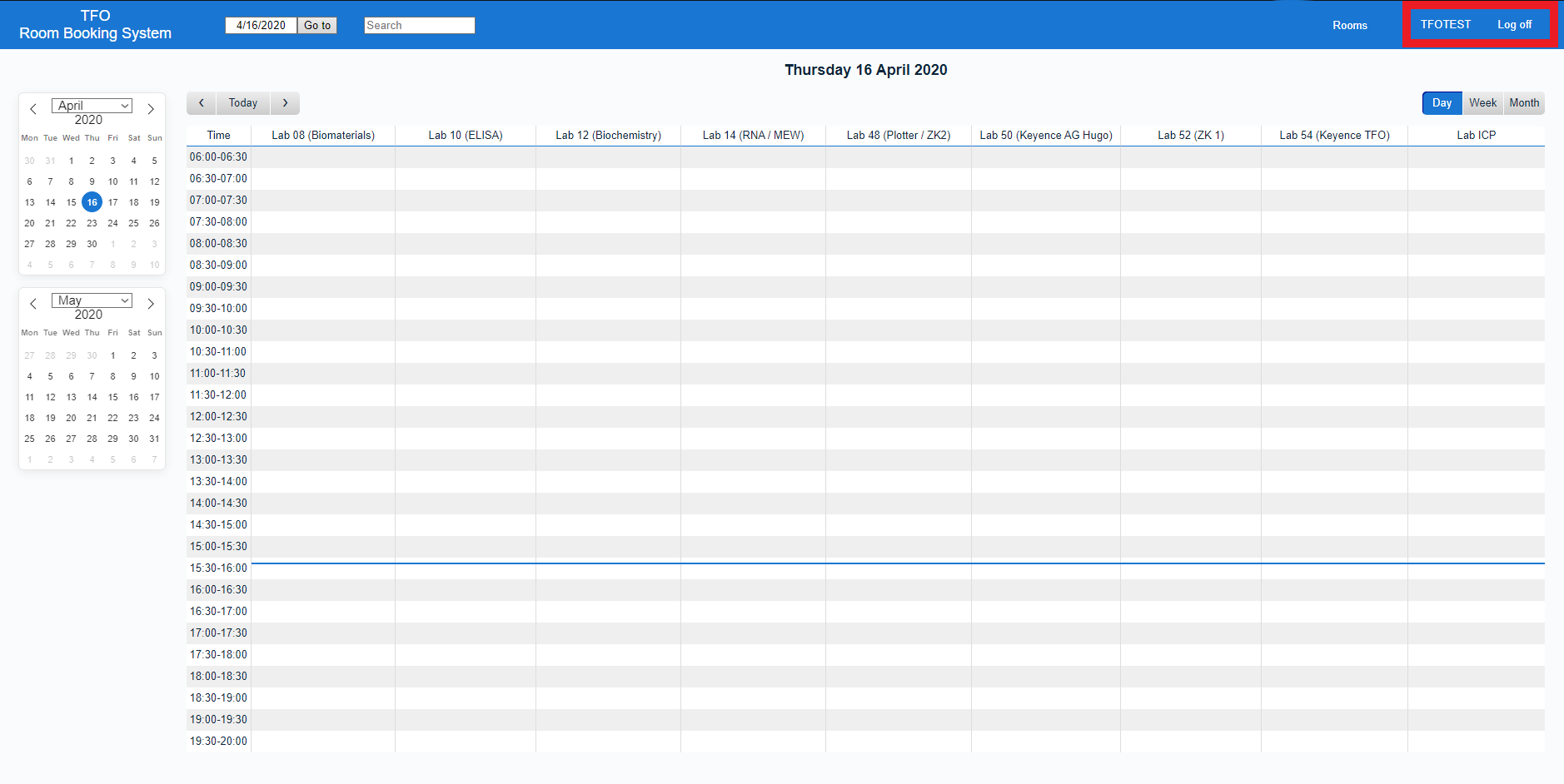
Task: Switch to Week view
Action: click(1482, 103)
